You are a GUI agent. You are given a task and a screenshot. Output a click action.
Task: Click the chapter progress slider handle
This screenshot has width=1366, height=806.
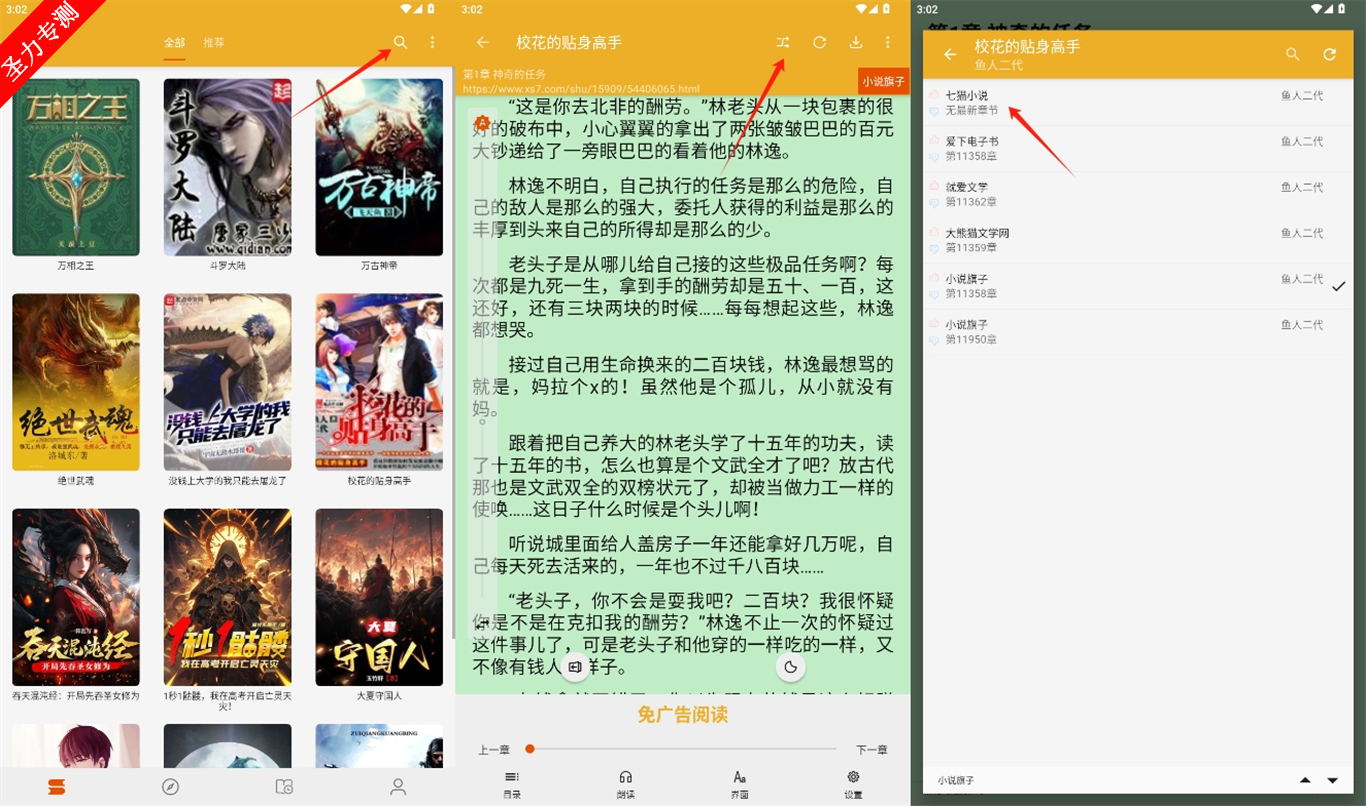pyautogui.click(x=530, y=748)
